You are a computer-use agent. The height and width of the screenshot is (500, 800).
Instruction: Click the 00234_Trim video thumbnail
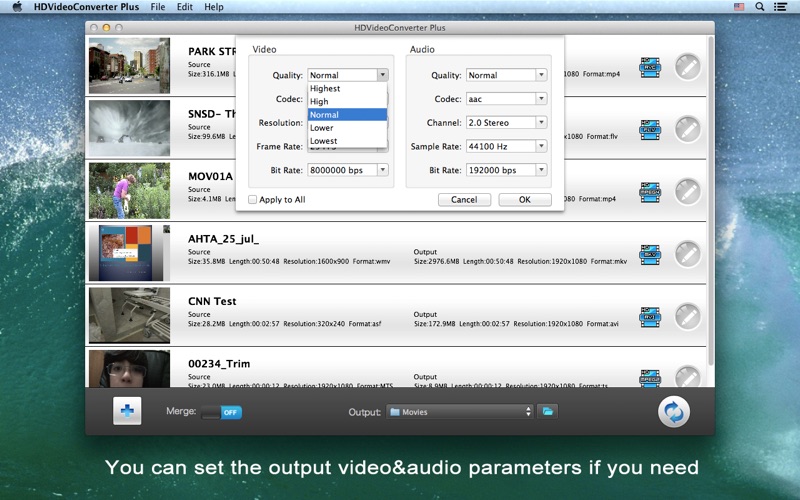129,368
